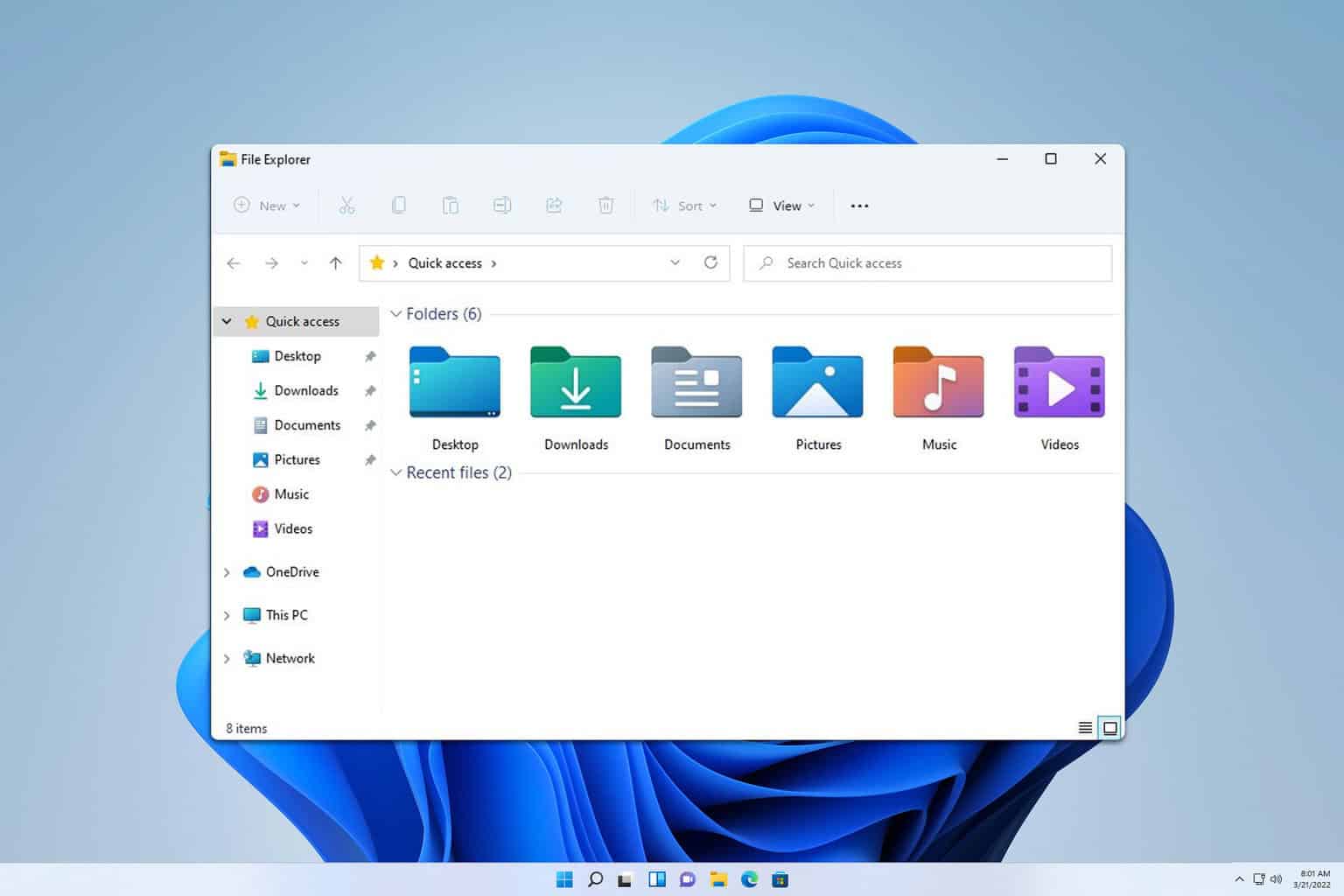This screenshot has width=1344, height=896.
Task: Collapse the Folders (6) section
Action: click(395, 314)
